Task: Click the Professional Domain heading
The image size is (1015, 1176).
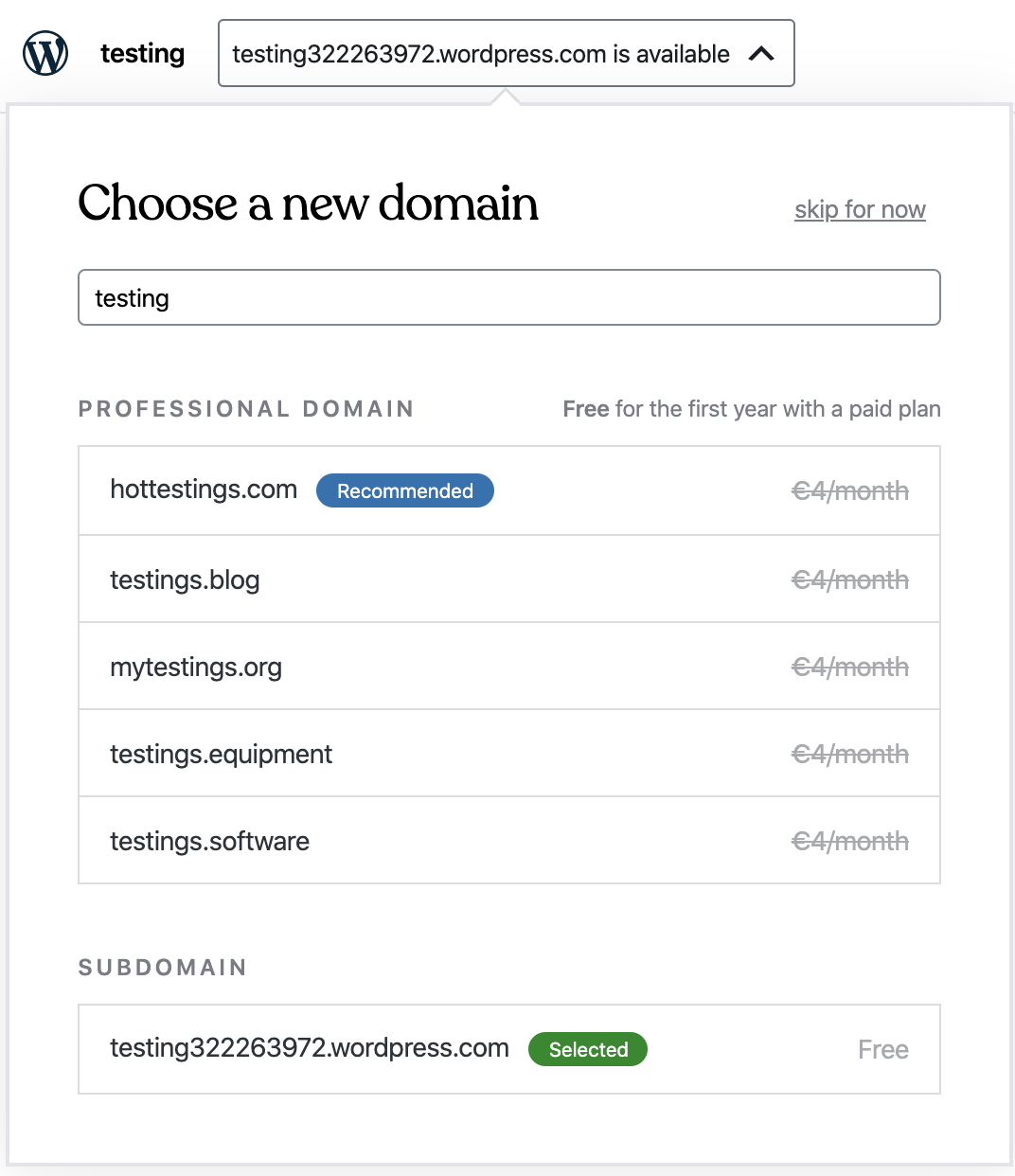Action: (x=246, y=408)
